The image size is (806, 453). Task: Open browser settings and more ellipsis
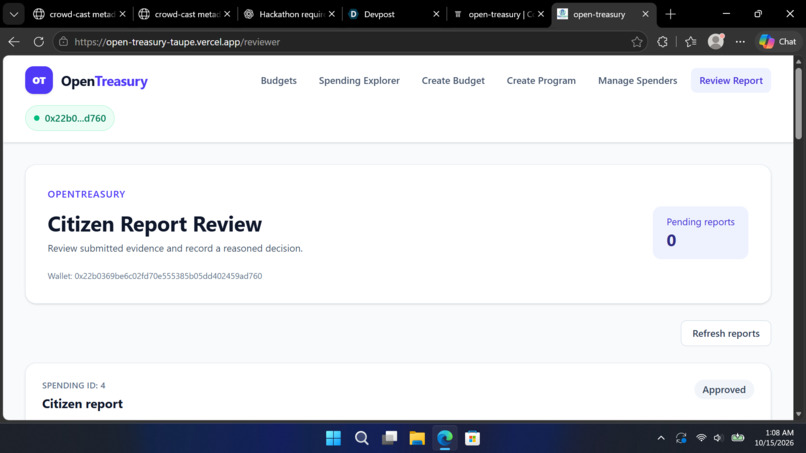pyautogui.click(x=740, y=42)
